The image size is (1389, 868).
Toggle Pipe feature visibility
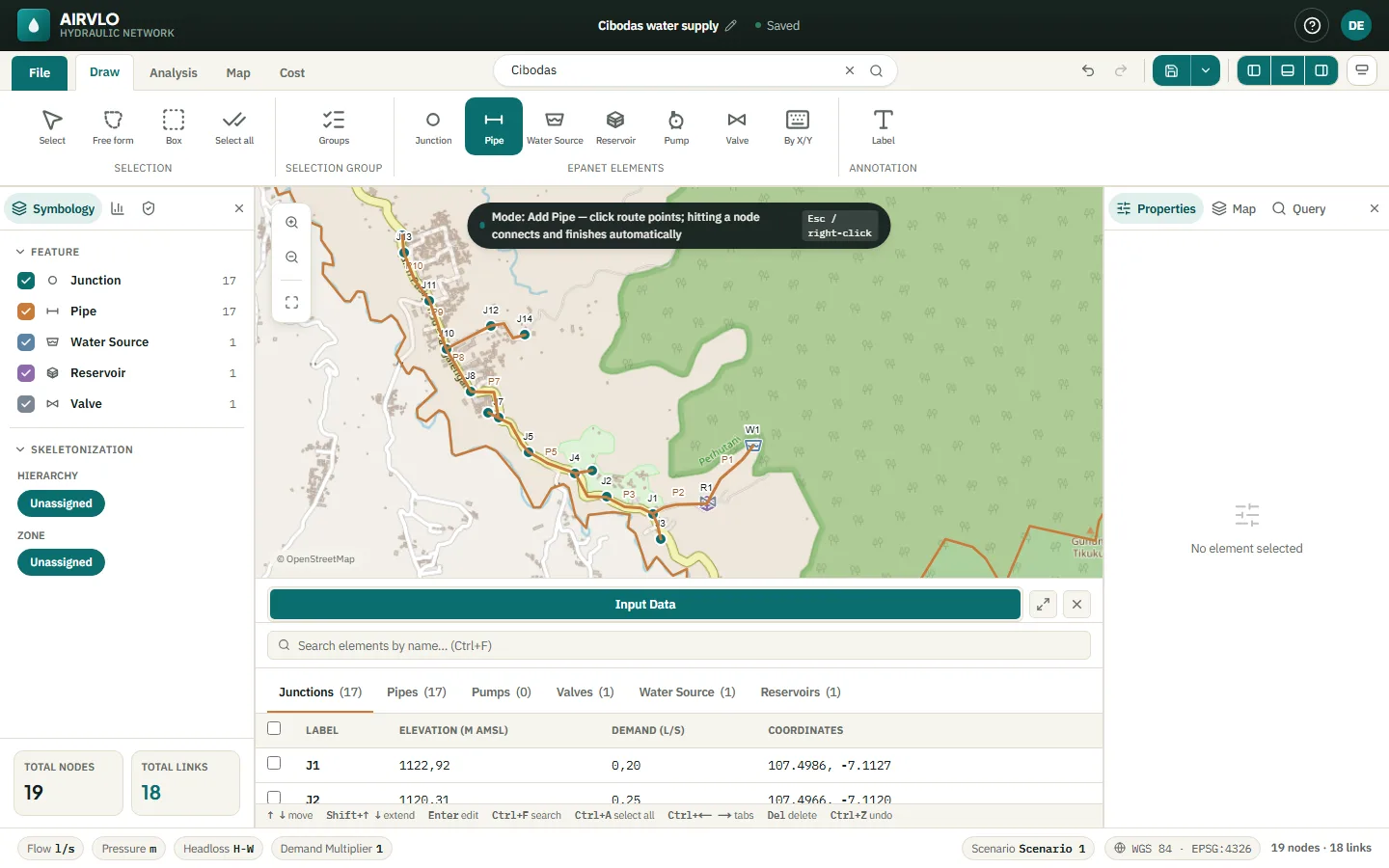pyautogui.click(x=26, y=312)
